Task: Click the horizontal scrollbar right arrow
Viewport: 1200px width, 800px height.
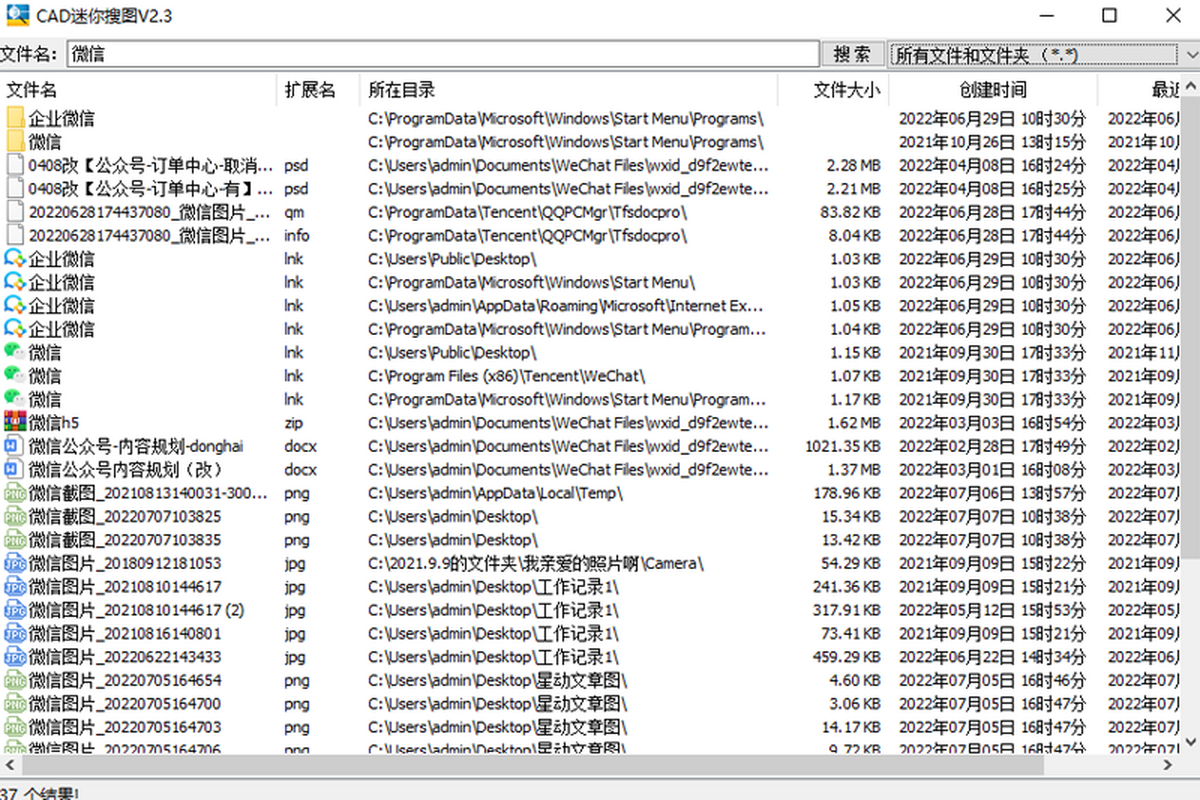Action: click(x=1166, y=765)
